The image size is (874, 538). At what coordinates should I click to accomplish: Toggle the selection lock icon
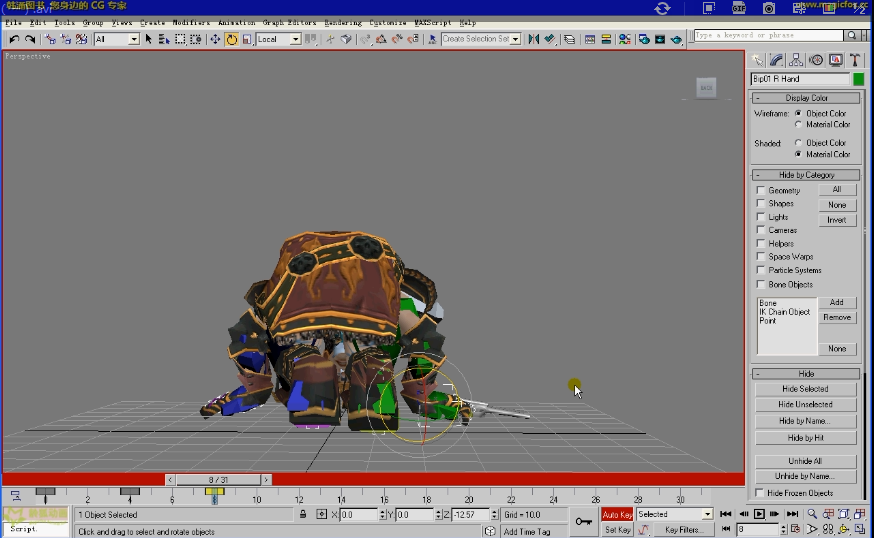point(303,514)
